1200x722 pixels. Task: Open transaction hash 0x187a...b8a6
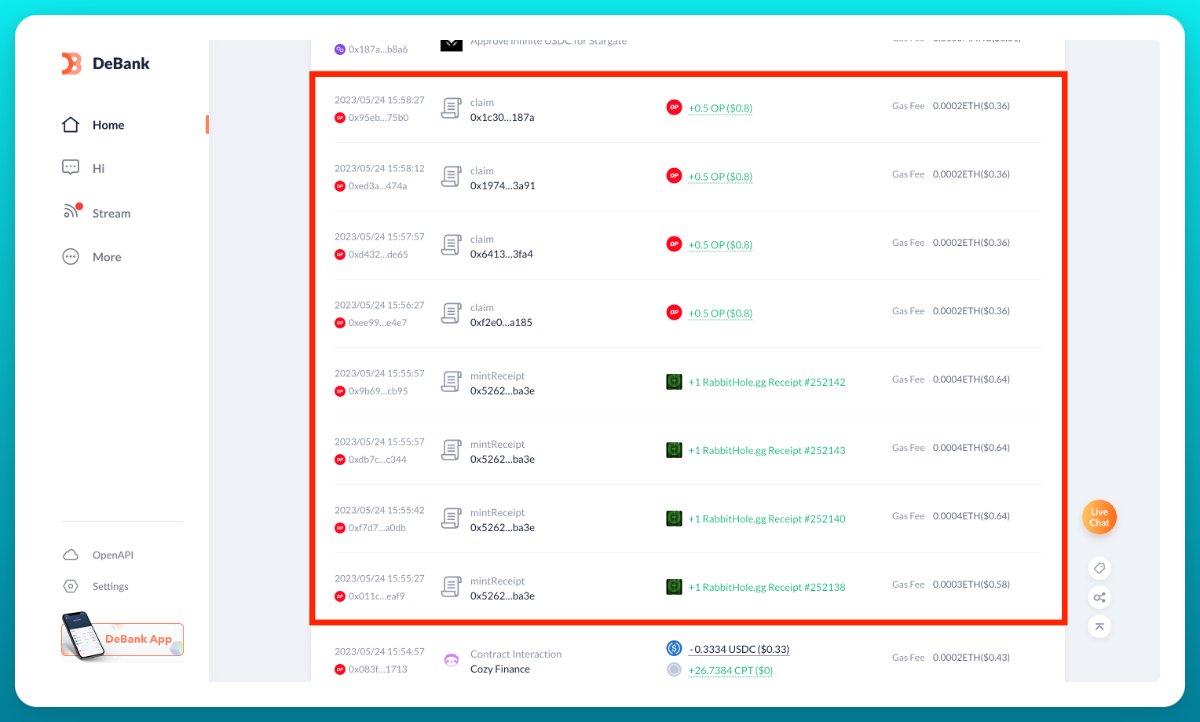pos(378,49)
